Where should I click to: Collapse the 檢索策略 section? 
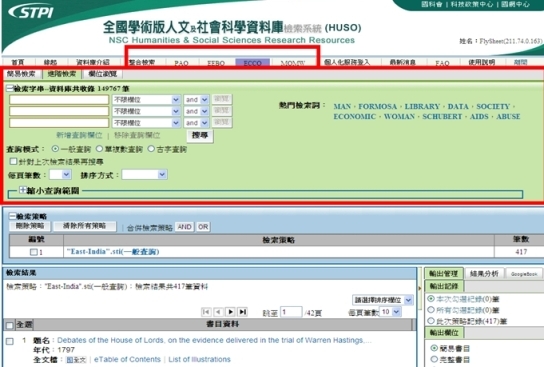(x=12, y=216)
